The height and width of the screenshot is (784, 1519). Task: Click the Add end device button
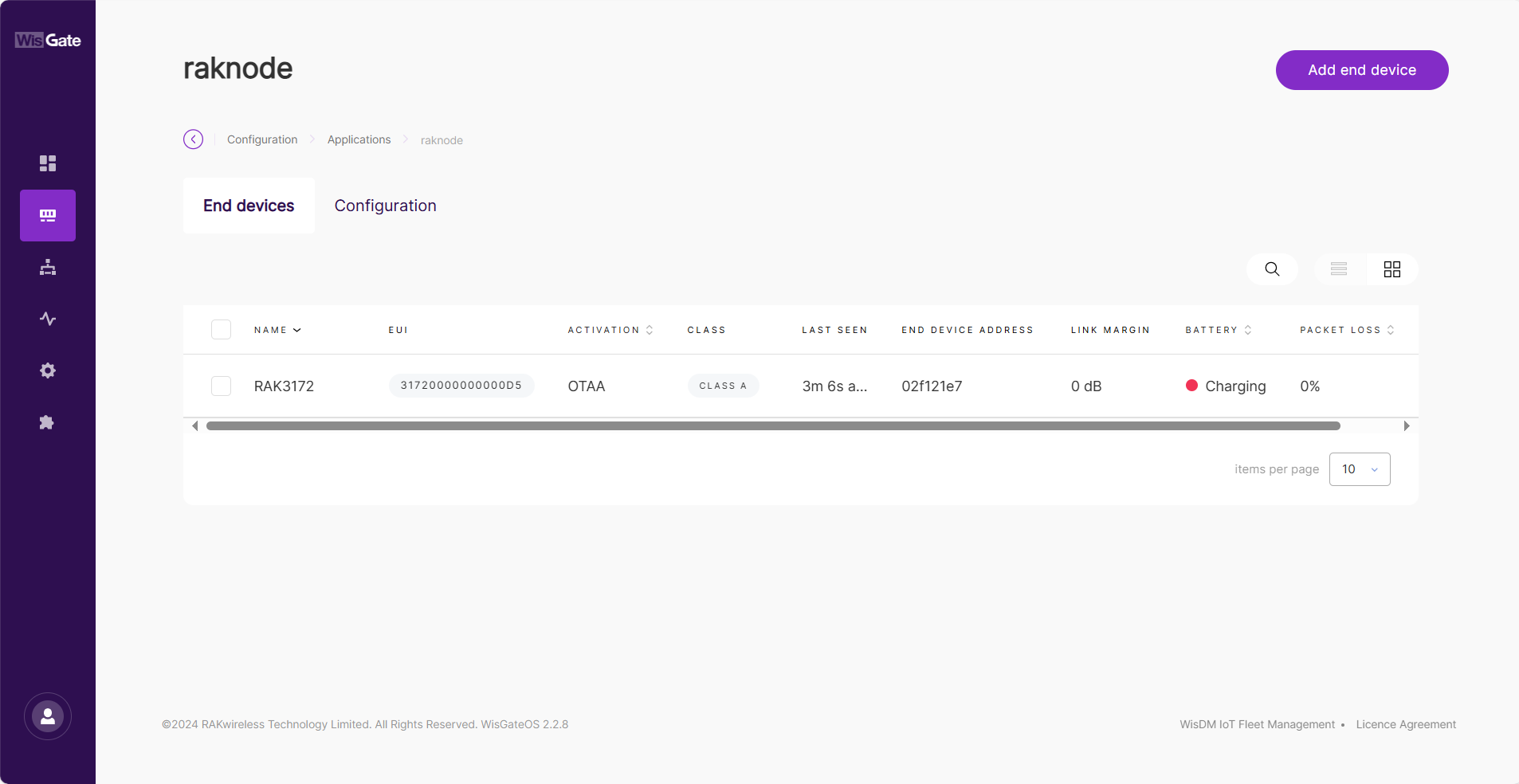[1362, 70]
